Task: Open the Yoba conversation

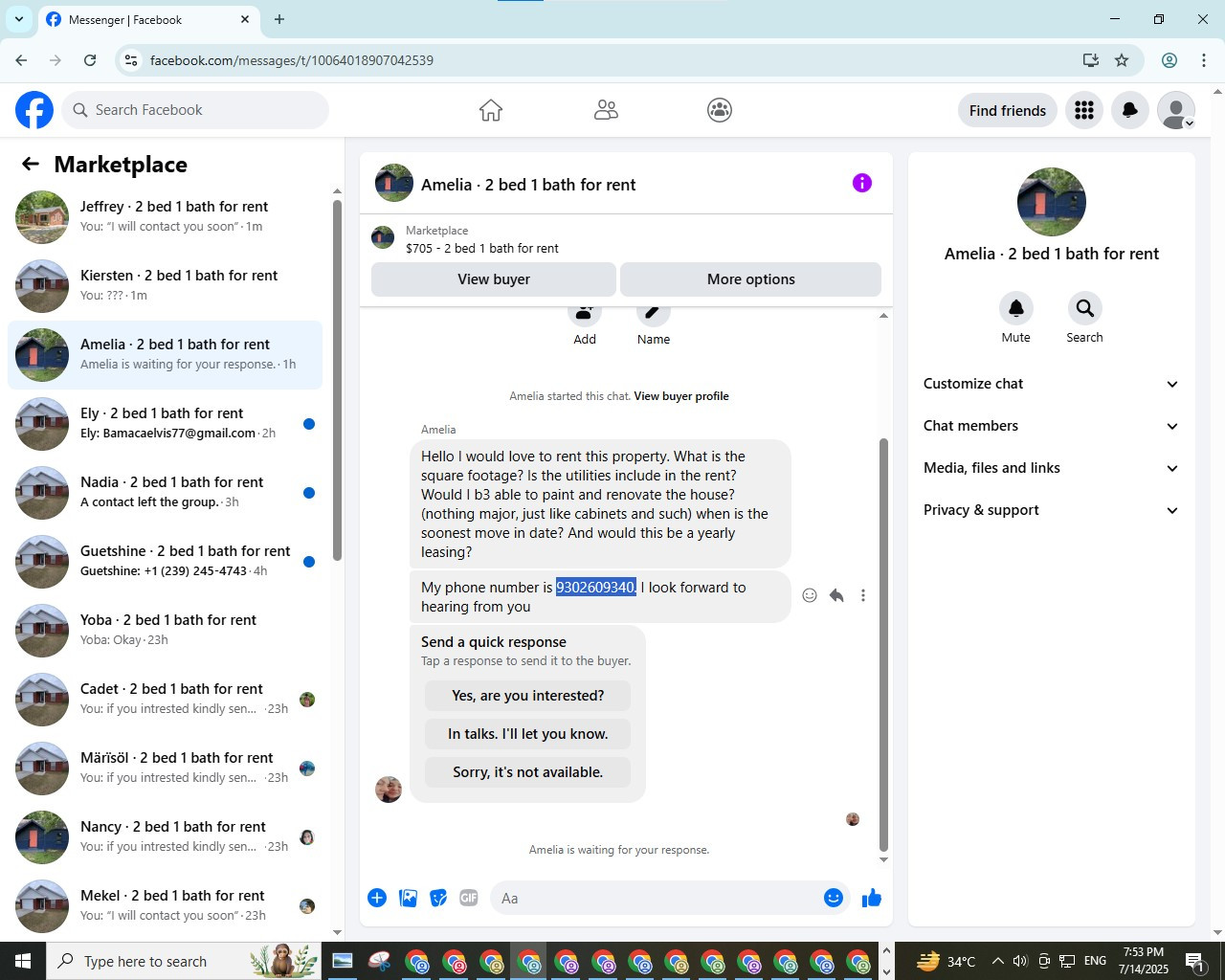Action: coord(165,631)
